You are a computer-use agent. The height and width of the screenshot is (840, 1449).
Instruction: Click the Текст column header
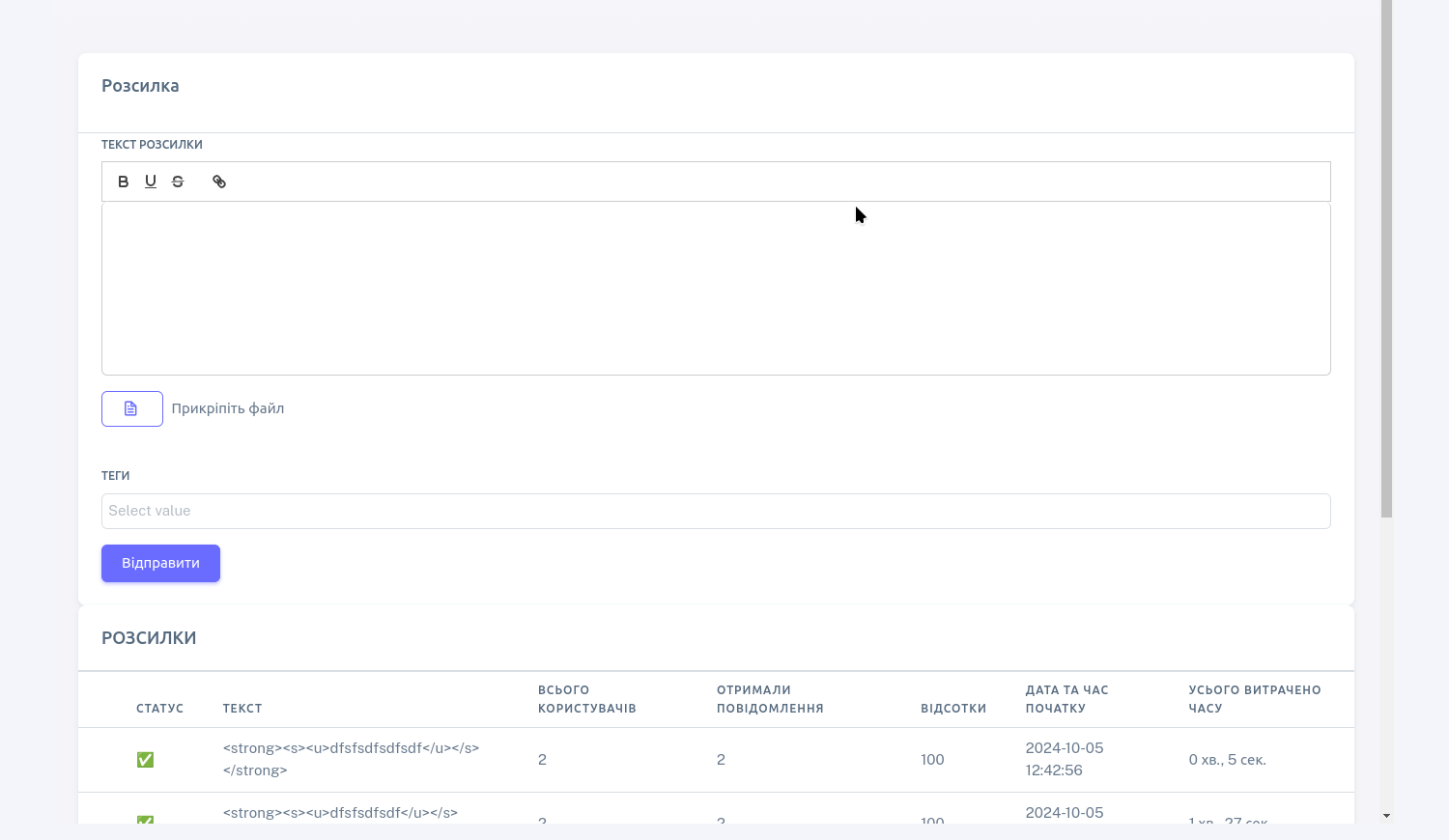pos(242,709)
